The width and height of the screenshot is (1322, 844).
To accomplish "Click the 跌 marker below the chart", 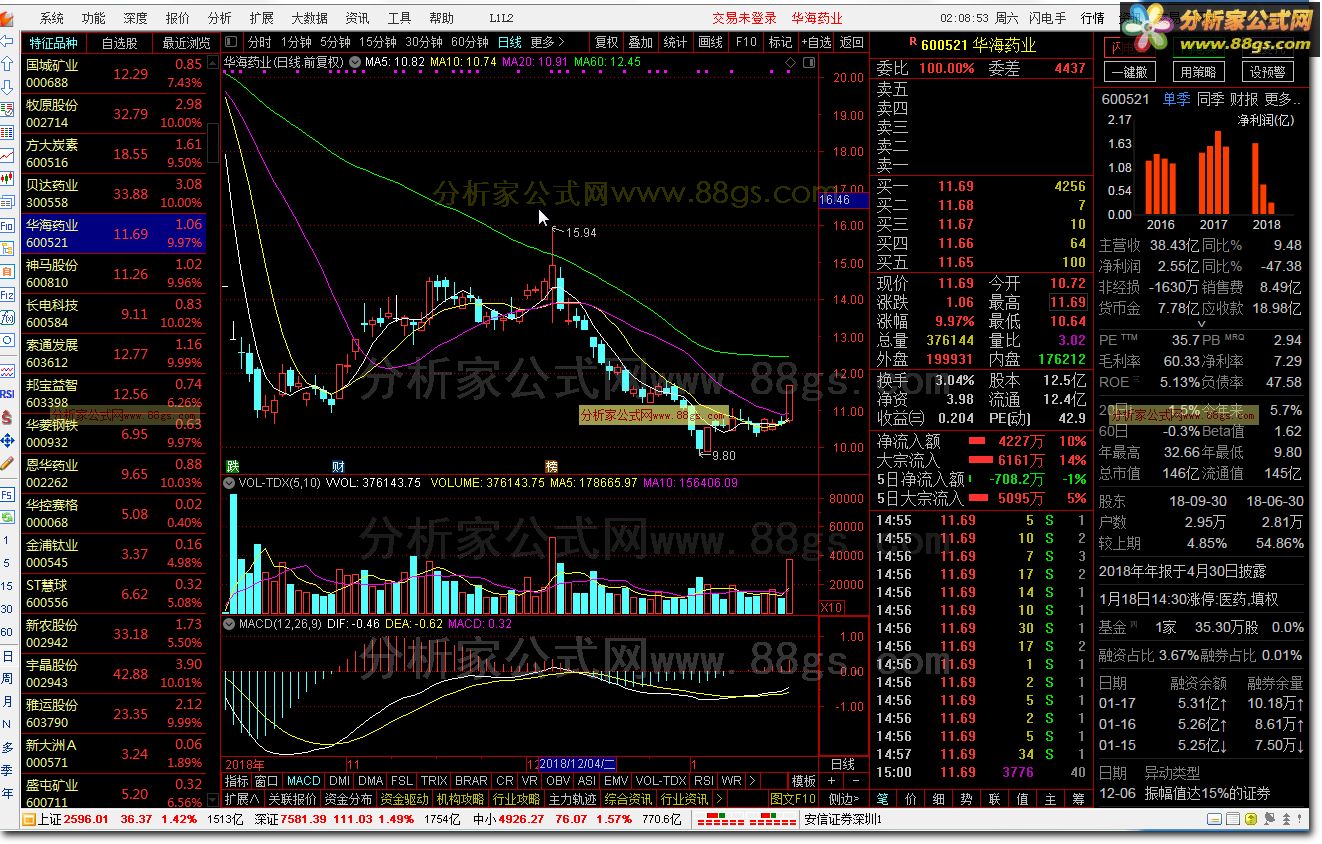I will 232,466.
